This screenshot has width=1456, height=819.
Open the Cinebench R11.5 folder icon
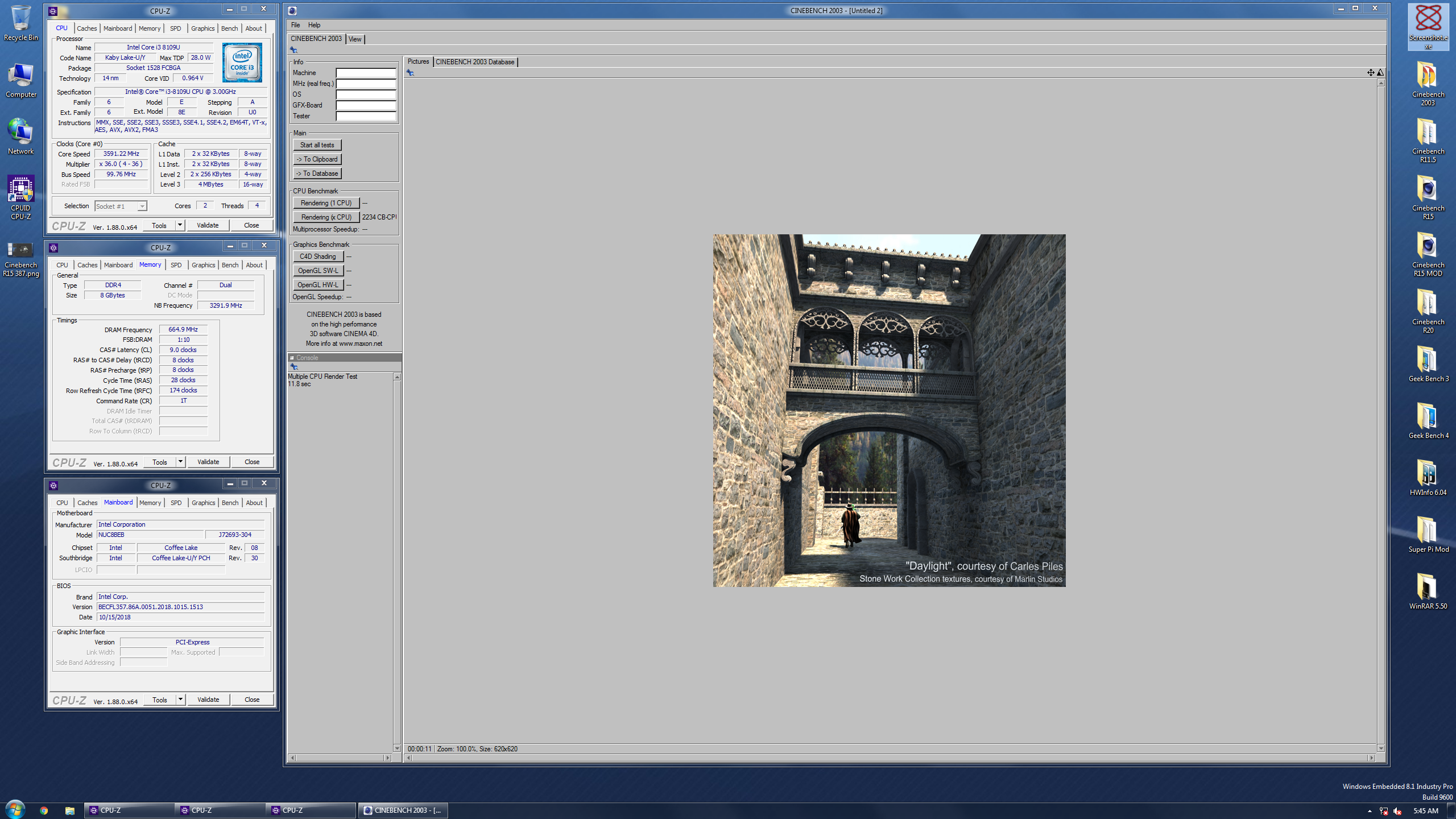click(x=1428, y=140)
